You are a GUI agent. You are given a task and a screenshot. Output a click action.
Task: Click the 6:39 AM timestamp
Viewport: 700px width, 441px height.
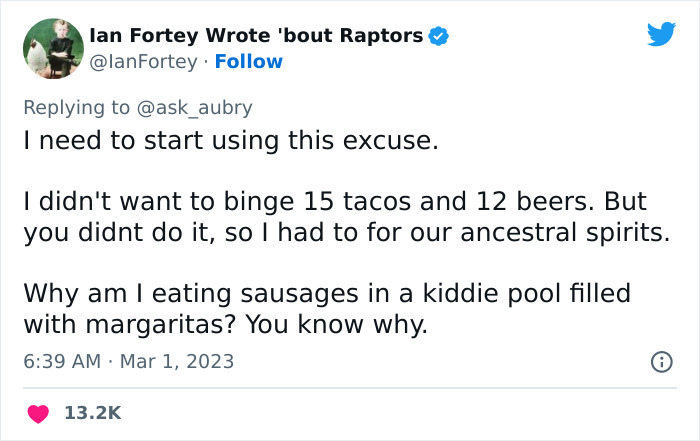pyautogui.click(x=62, y=360)
